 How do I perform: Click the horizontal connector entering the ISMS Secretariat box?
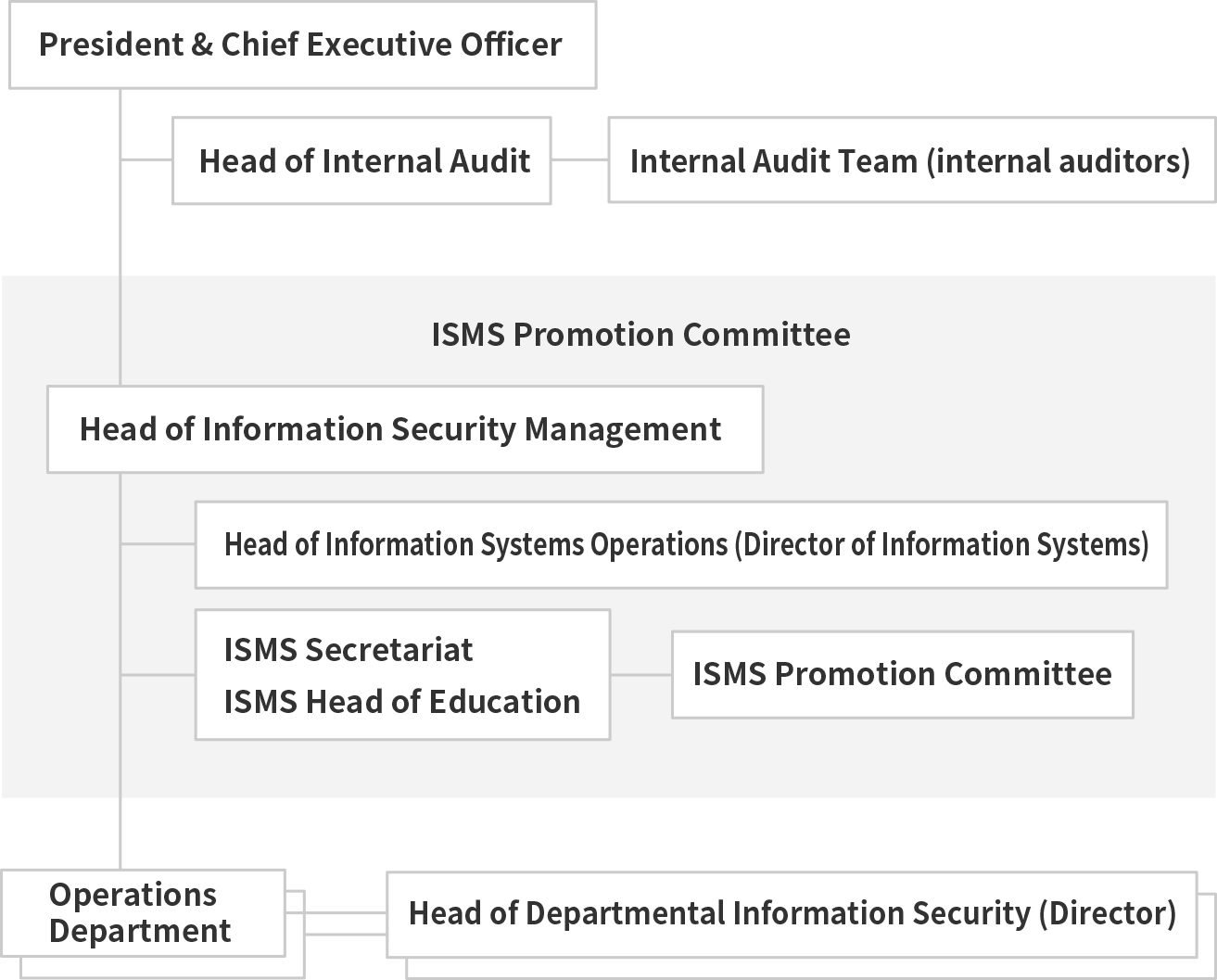(158, 675)
